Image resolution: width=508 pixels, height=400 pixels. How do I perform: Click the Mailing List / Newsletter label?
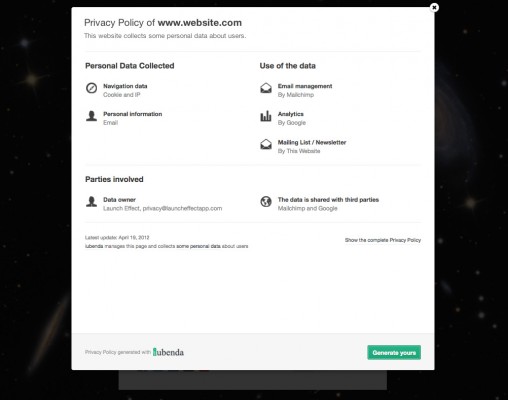(312, 142)
